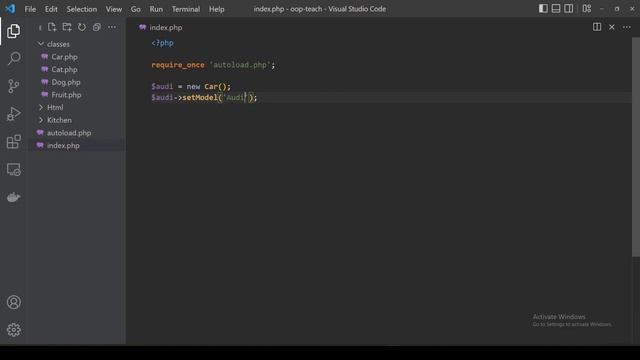Open the Search view
Image resolution: width=640 pixels, height=360 pixels.
pos(13,58)
